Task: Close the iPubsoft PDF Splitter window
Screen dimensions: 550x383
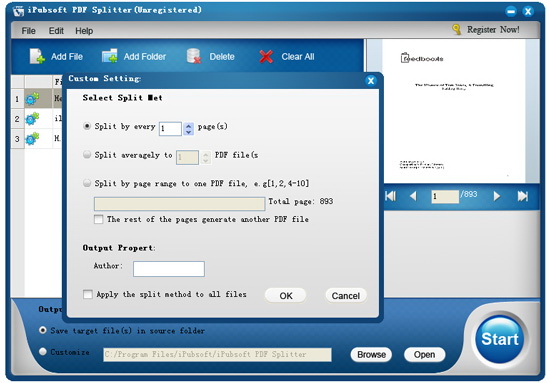Action: (528, 12)
